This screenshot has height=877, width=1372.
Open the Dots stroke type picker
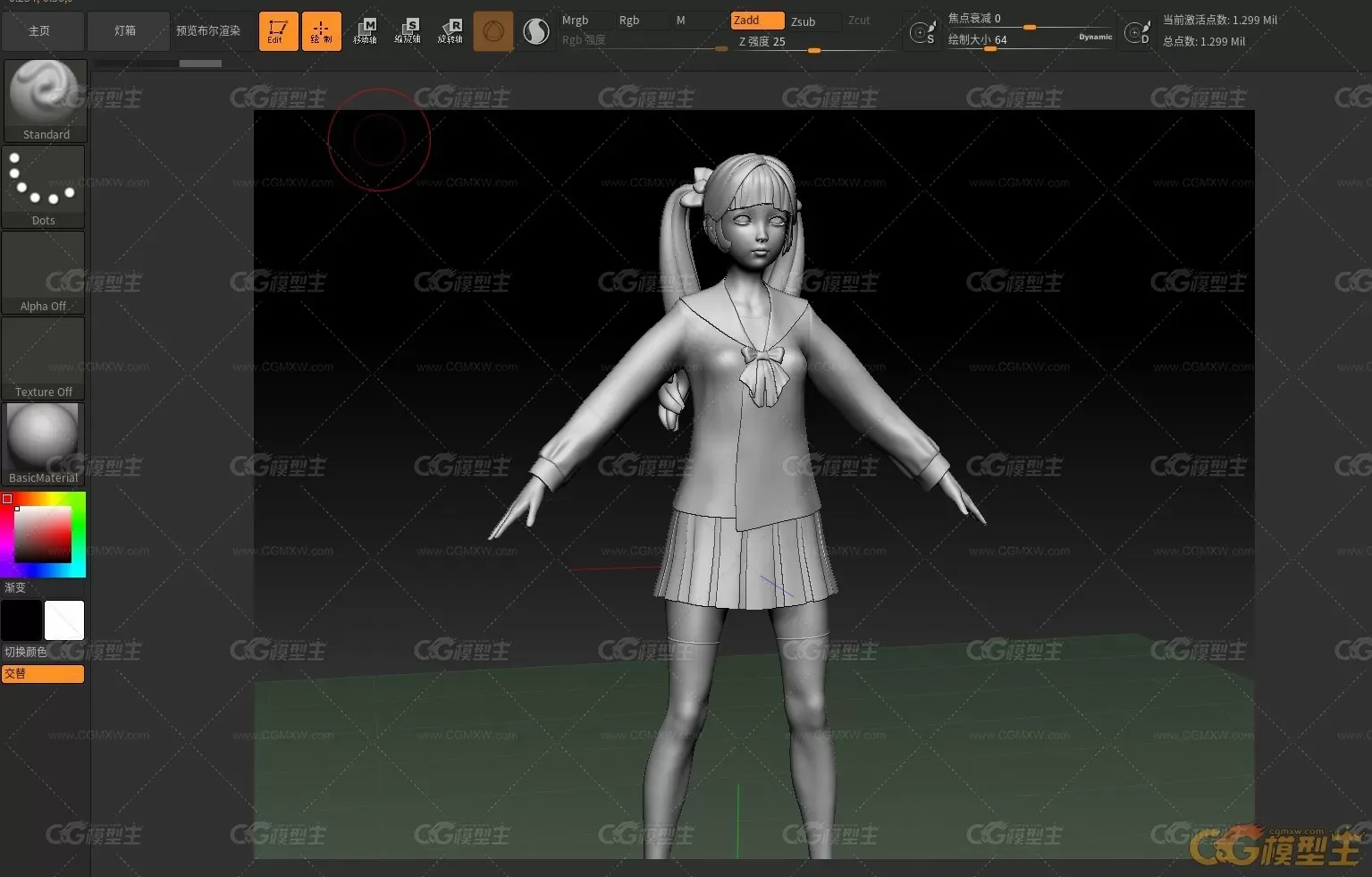pos(43,186)
